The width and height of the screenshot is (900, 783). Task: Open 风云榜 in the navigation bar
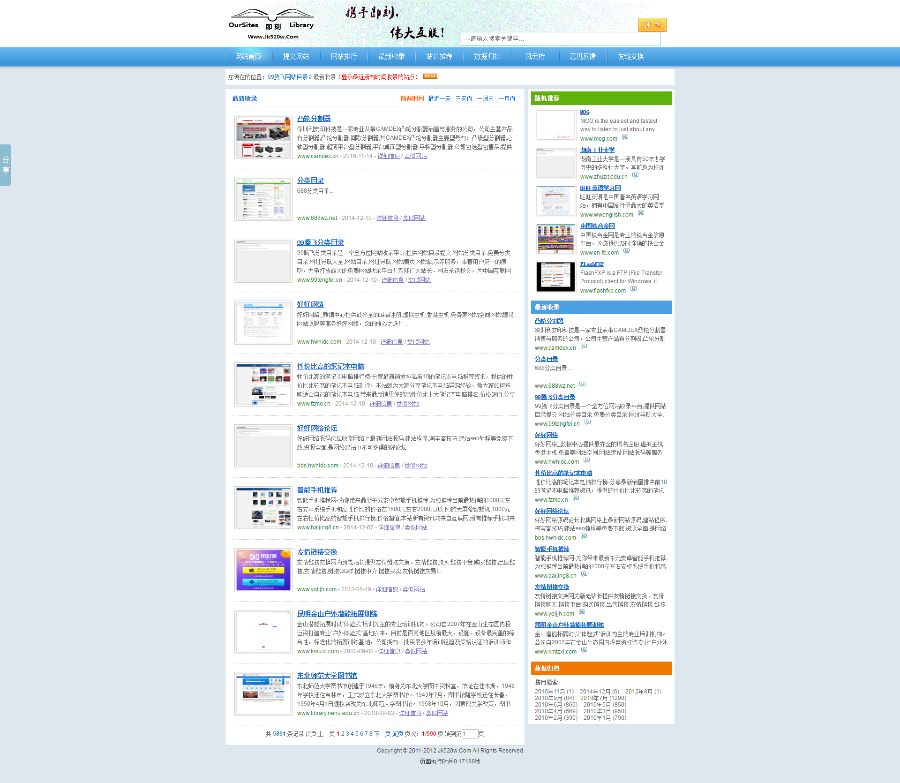(535, 56)
